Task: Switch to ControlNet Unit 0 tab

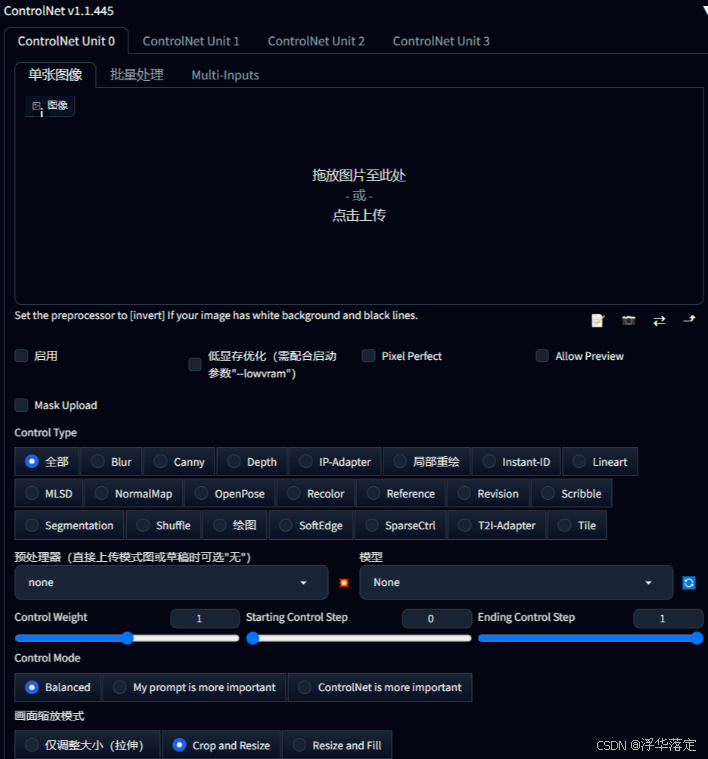Action: (66, 41)
